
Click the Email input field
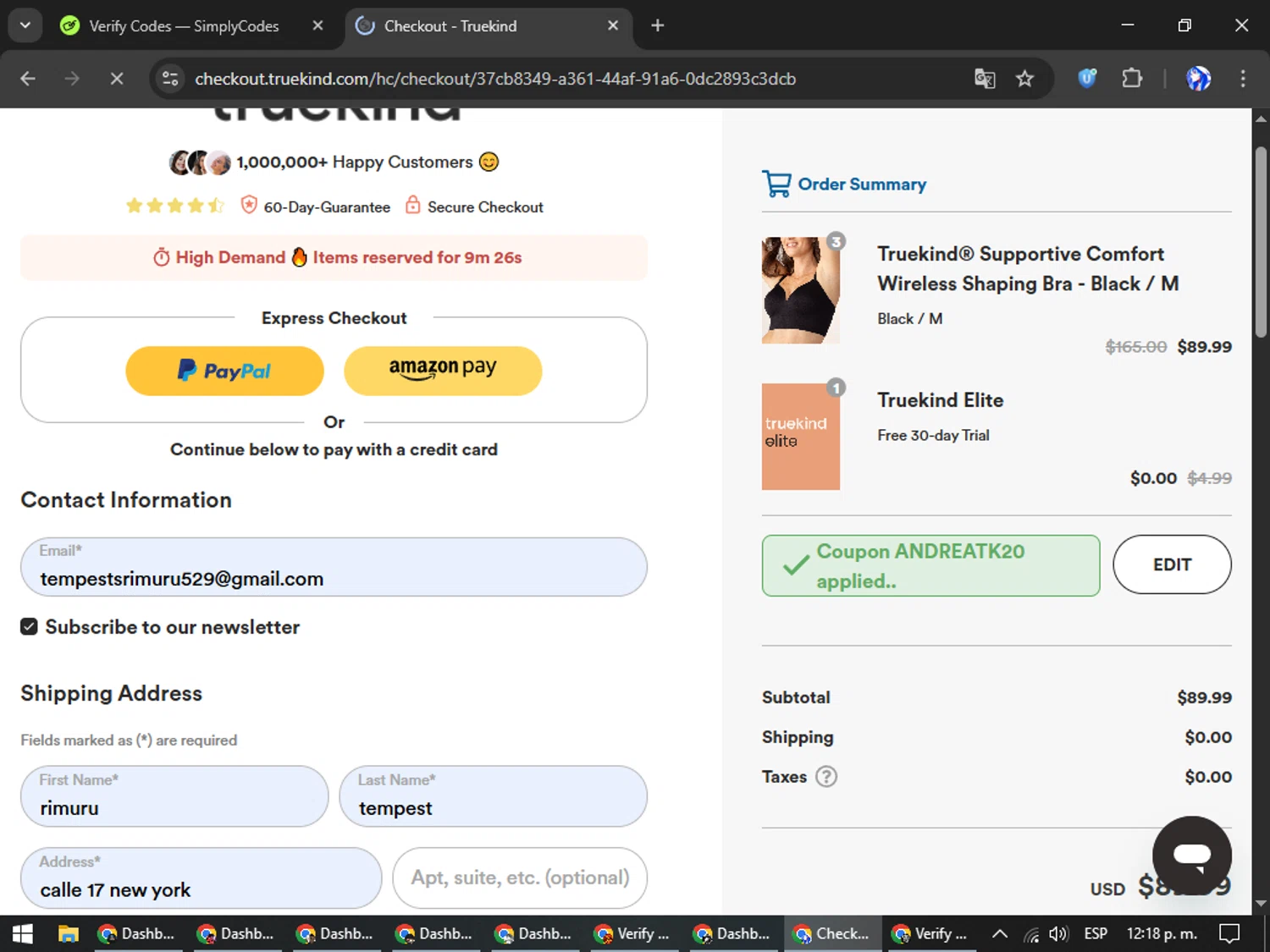tap(334, 567)
